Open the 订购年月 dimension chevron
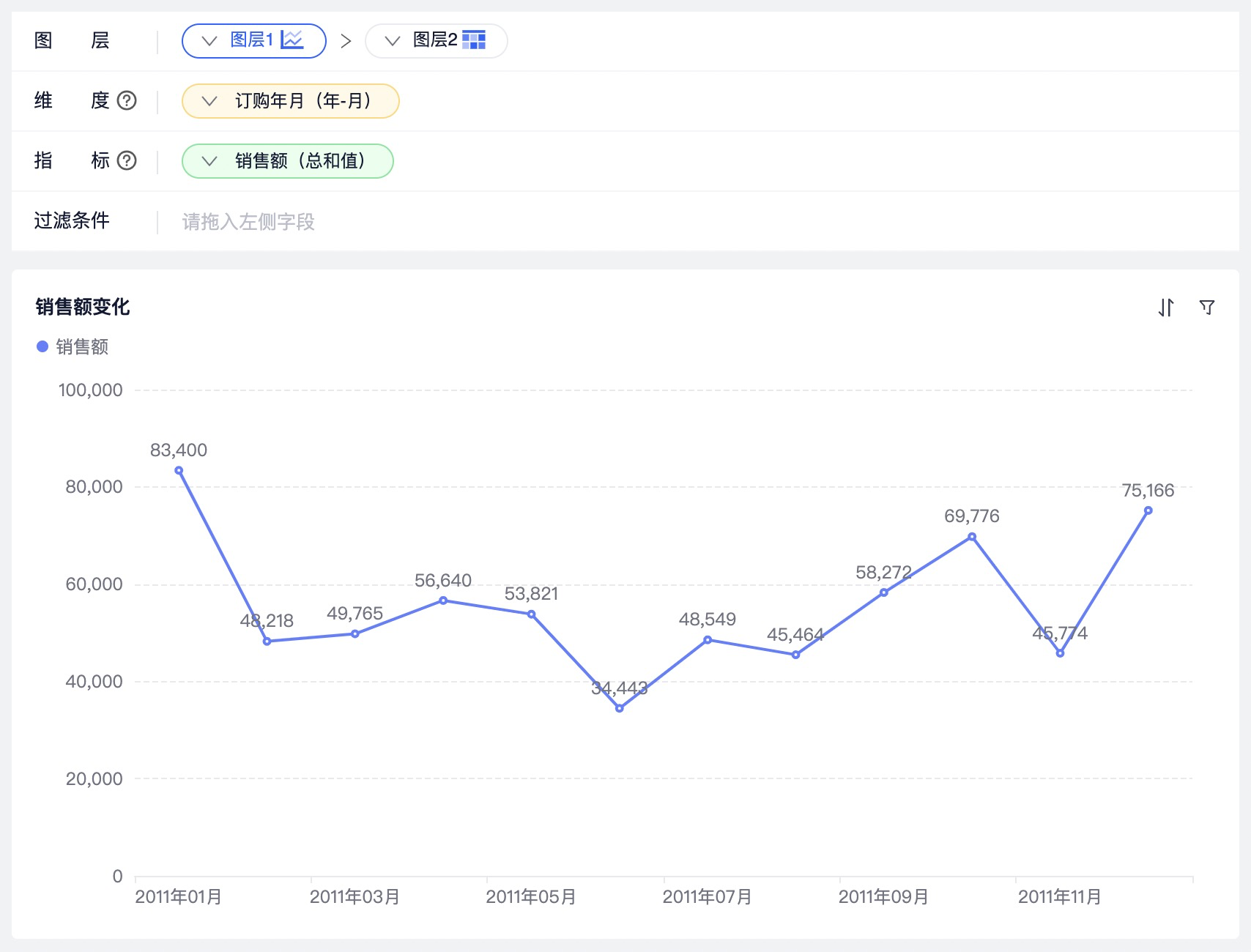 pos(209,101)
